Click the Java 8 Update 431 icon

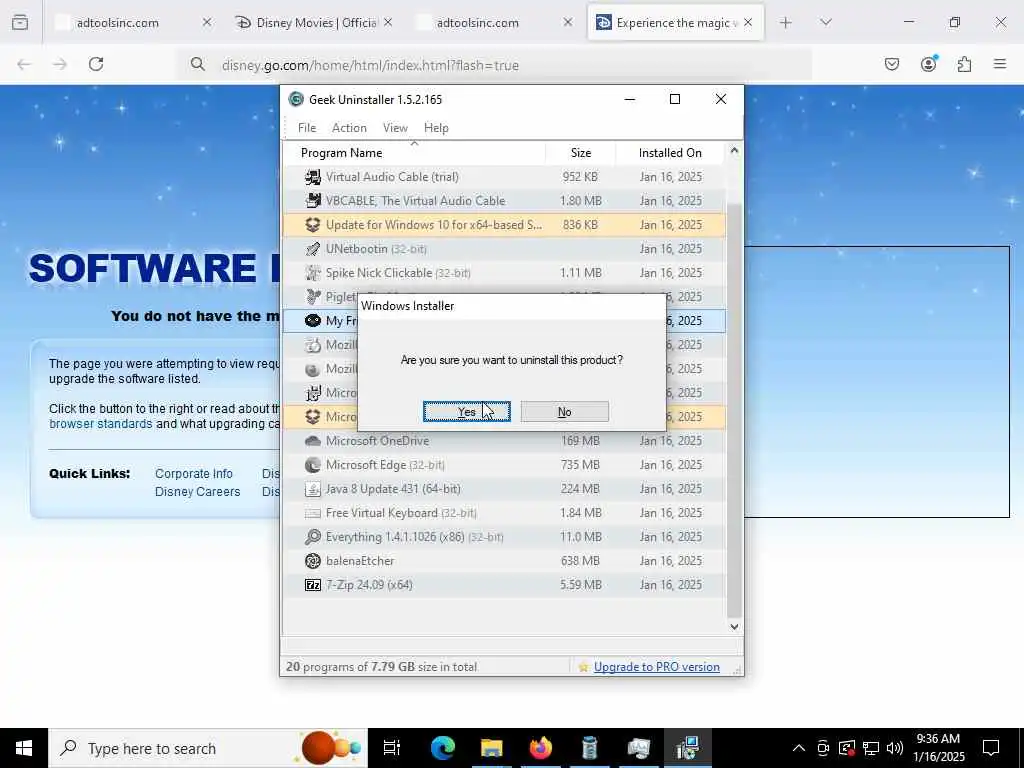[x=313, y=488]
